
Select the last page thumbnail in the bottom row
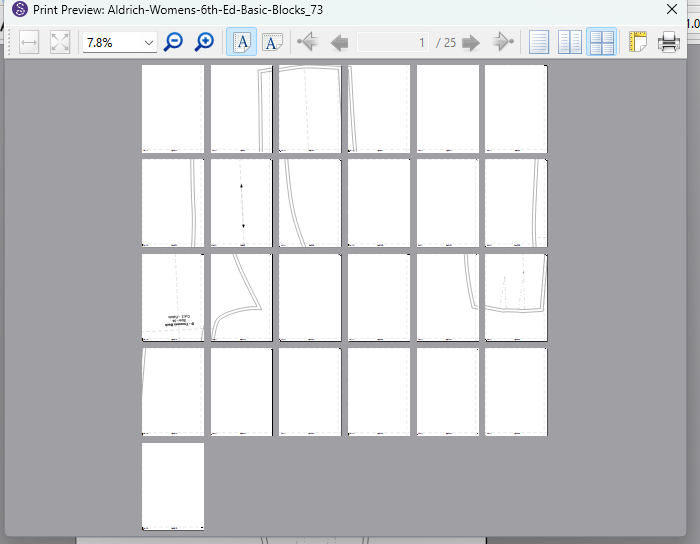click(x=173, y=486)
